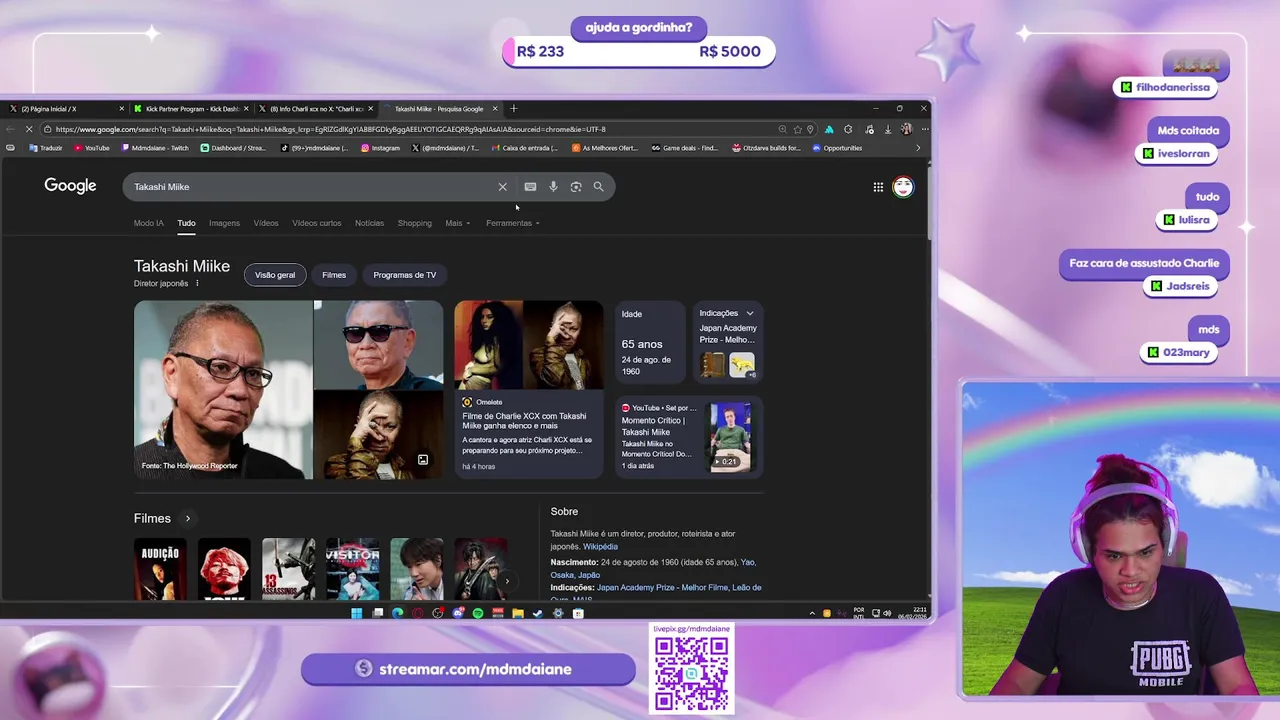This screenshot has height=720, width=1280.
Task: Open a new browser tab
Action: 514,108
